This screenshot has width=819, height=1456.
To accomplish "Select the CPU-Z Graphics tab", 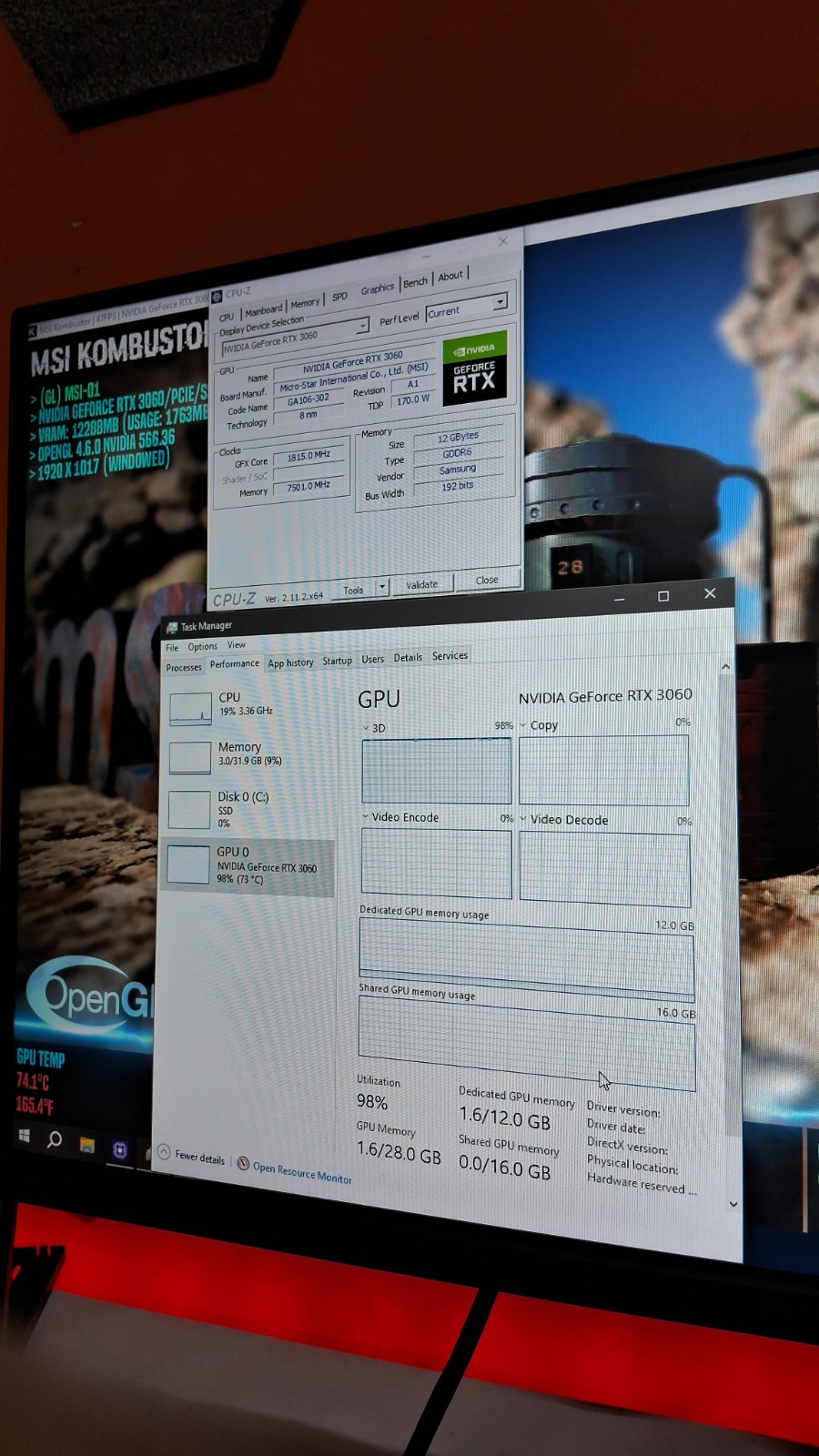I will coord(377,288).
